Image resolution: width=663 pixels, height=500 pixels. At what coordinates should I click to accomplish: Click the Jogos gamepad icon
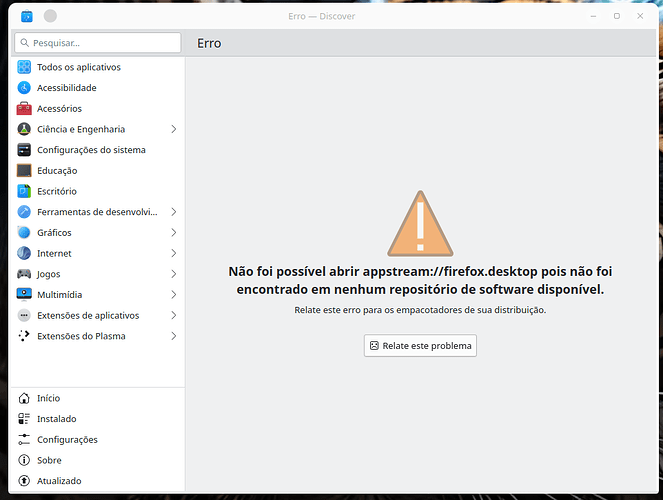click(x=24, y=274)
